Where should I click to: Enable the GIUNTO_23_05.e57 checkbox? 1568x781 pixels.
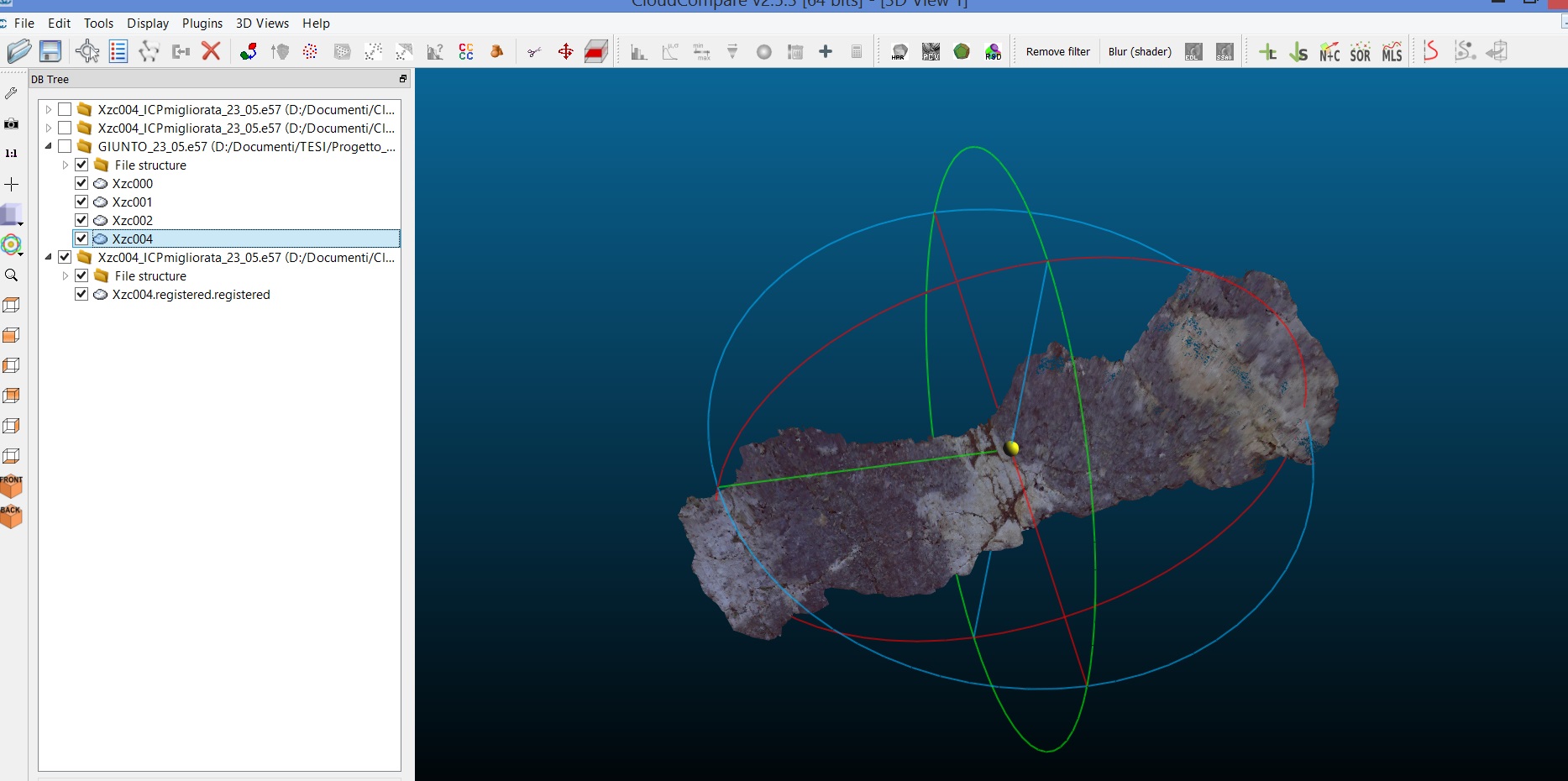tap(65, 146)
